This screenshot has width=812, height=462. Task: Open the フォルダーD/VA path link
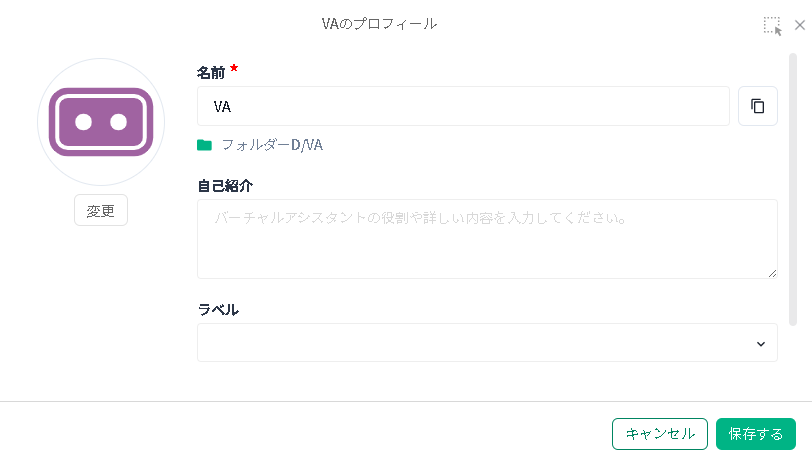(x=271, y=145)
